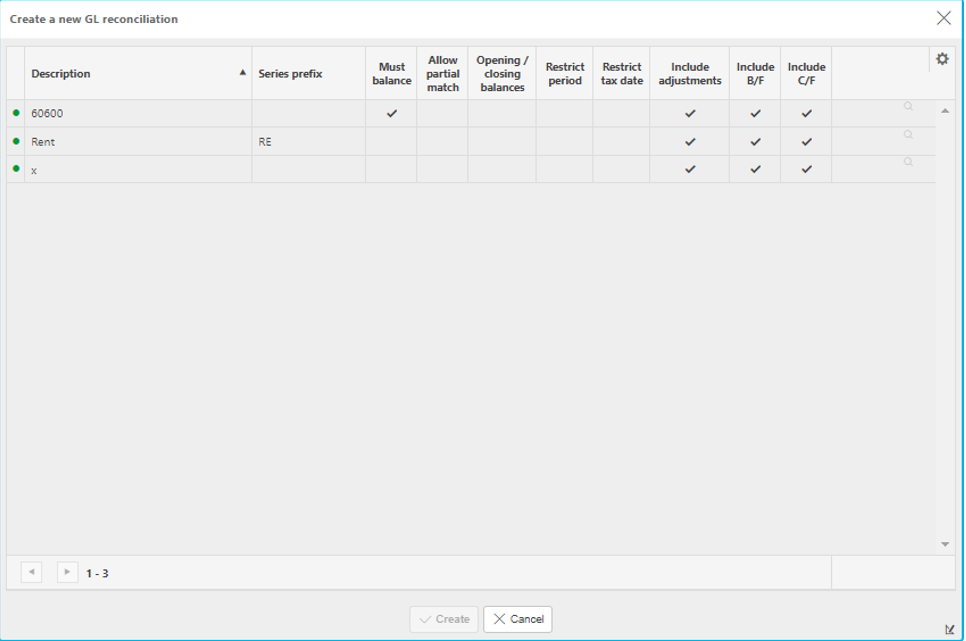This screenshot has width=966, height=641.
Task: Toggle Include C/F check for Rent
Action: [x=806, y=142]
